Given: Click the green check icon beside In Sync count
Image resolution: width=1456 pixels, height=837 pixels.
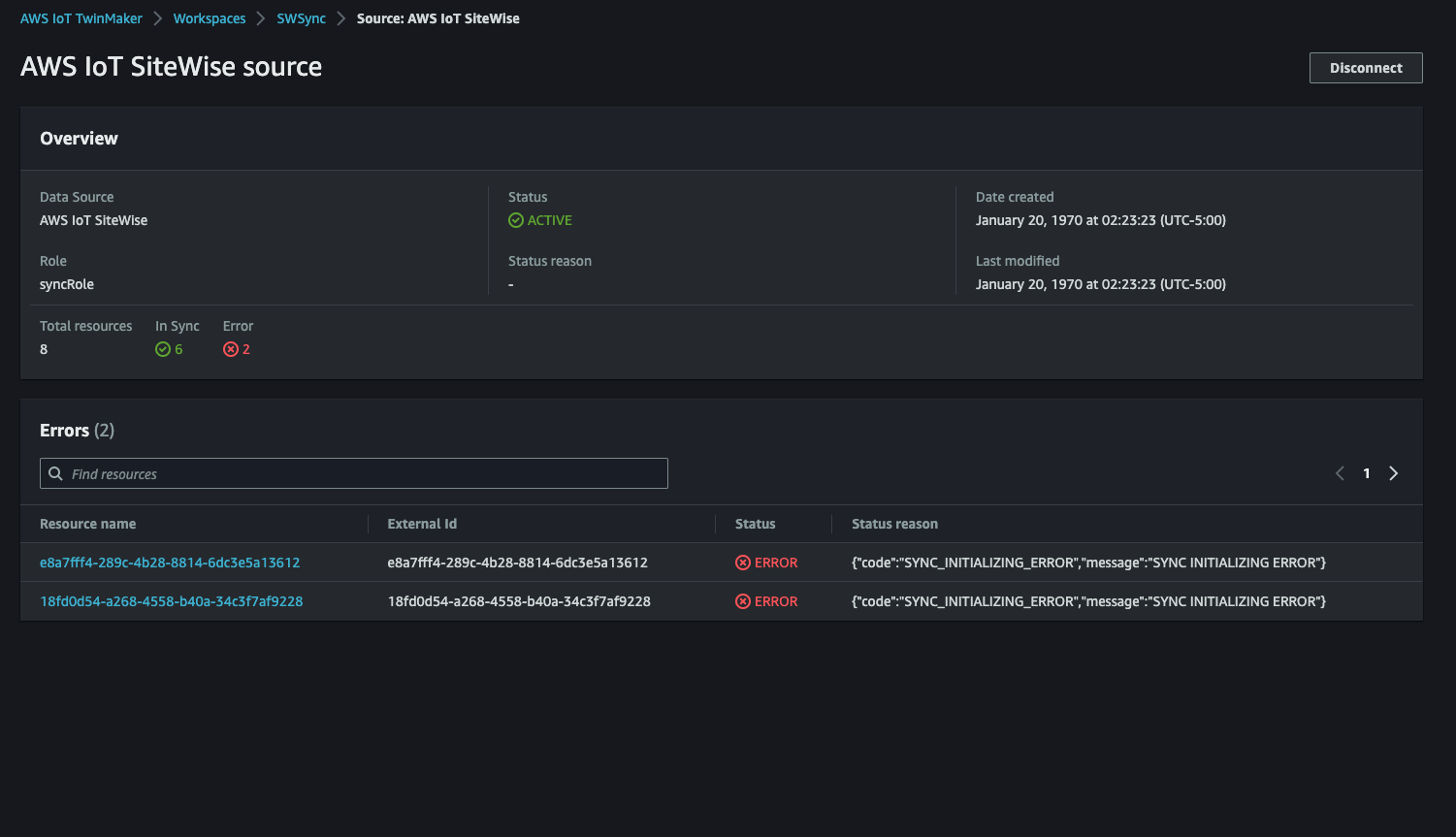Looking at the screenshot, I should (162, 348).
